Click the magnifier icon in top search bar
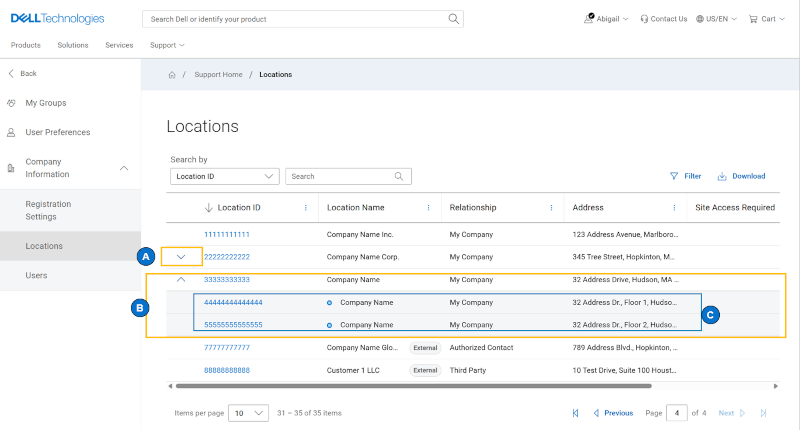Image resolution: width=800 pixels, height=430 pixels. click(x=453, y=19)
